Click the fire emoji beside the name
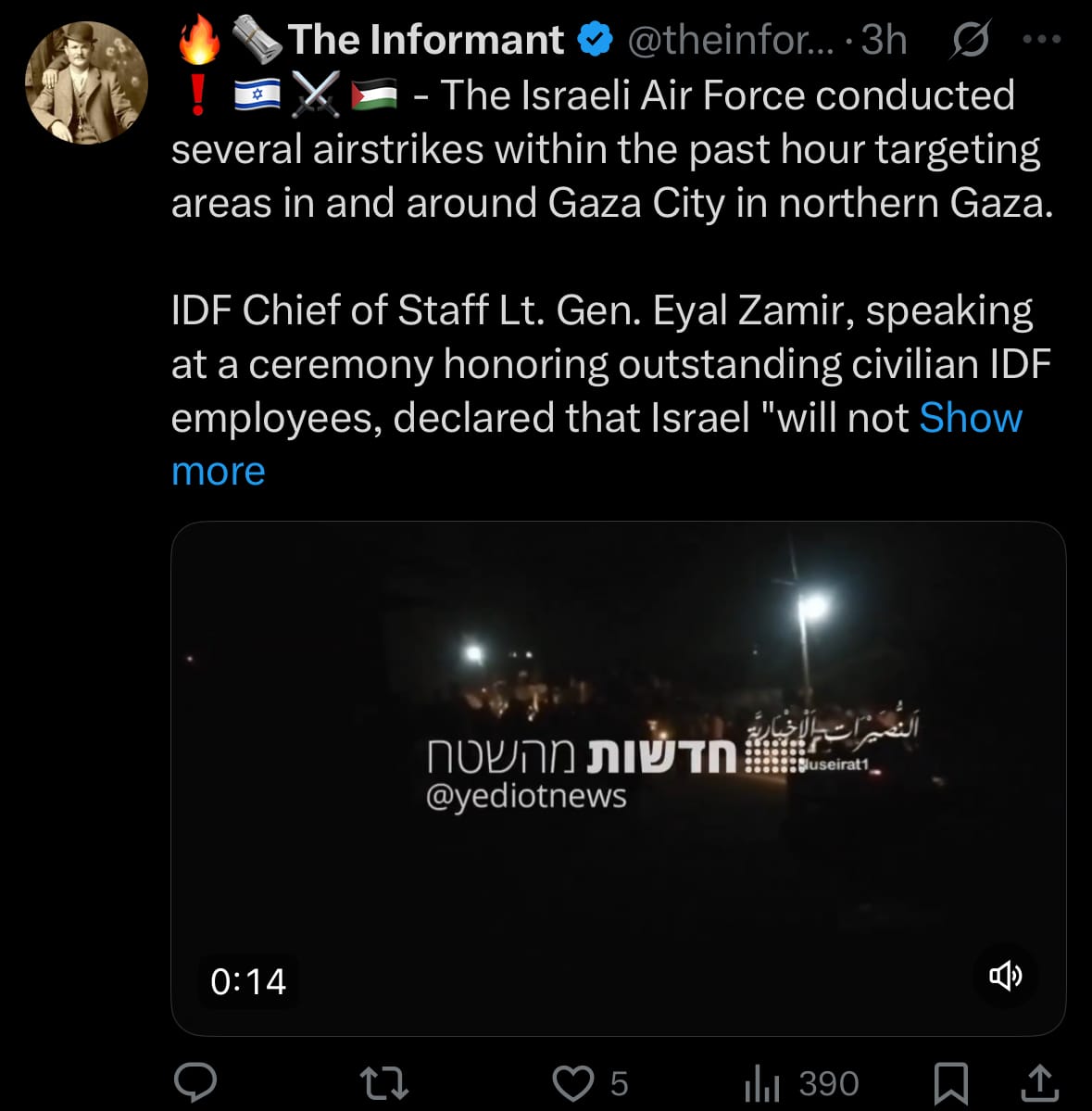Viewport: 1092px width, 1111px height. pos(198,40)
